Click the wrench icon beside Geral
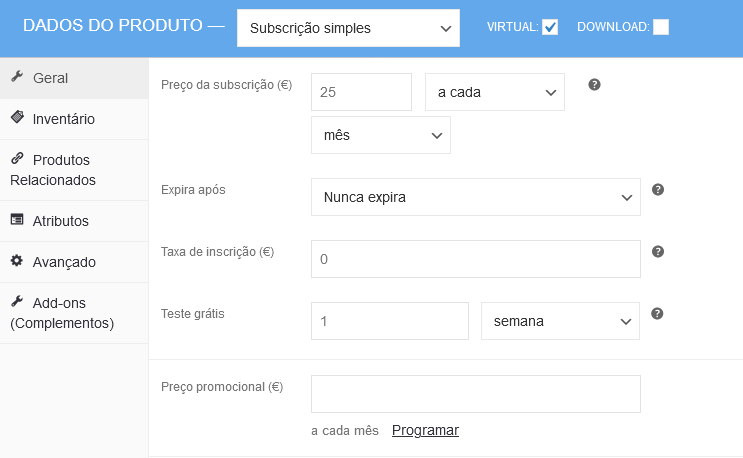Screen dimensions: 743x458 (17, 76)
